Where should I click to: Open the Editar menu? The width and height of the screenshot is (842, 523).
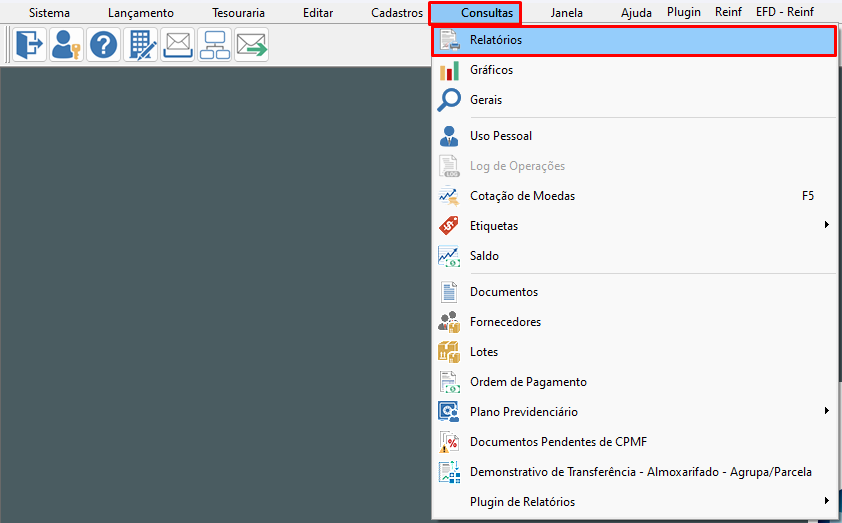tap(318, 13)
